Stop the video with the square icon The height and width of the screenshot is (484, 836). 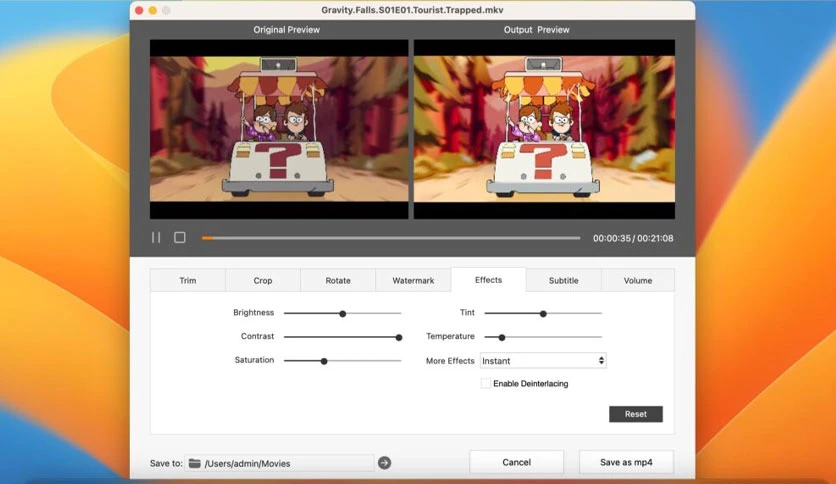click(x=180, y=237)
